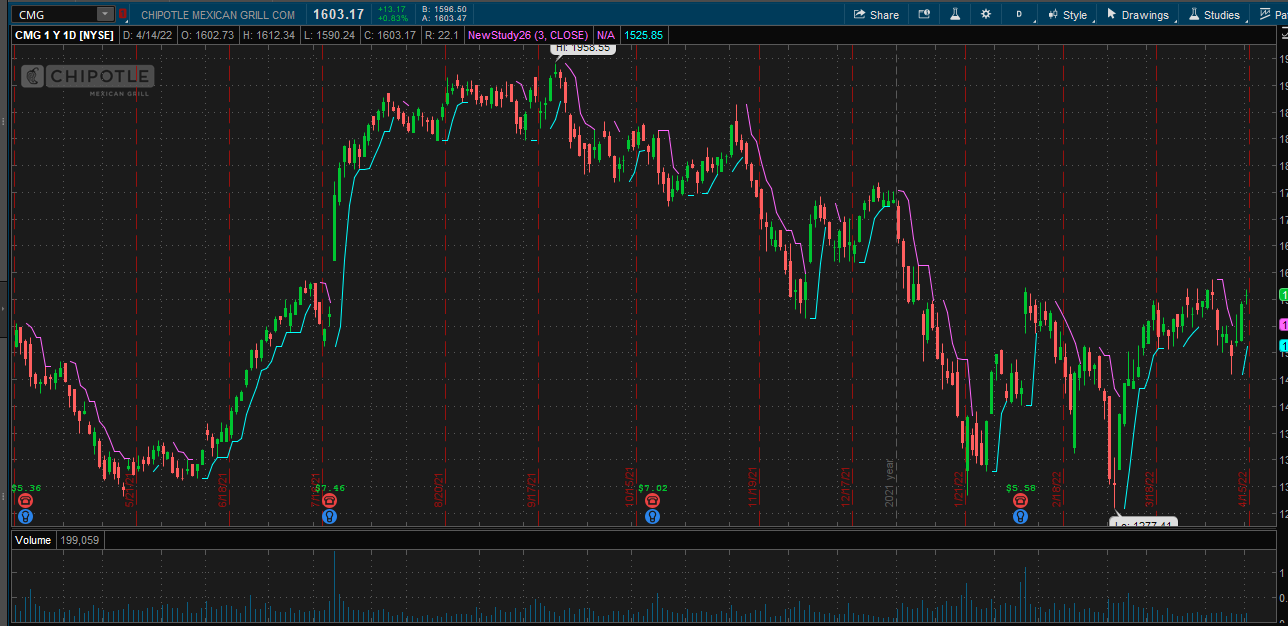1288x626 pixels.
Task: Click the Volume subgraph label
Action: coord(33,540)
